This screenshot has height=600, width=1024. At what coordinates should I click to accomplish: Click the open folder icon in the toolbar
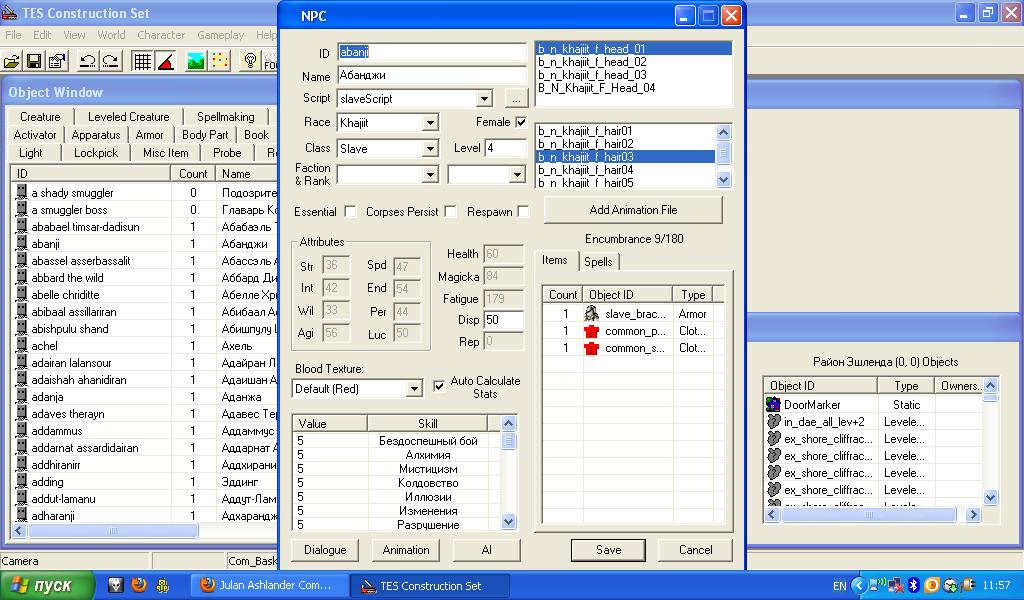point(12,61)
